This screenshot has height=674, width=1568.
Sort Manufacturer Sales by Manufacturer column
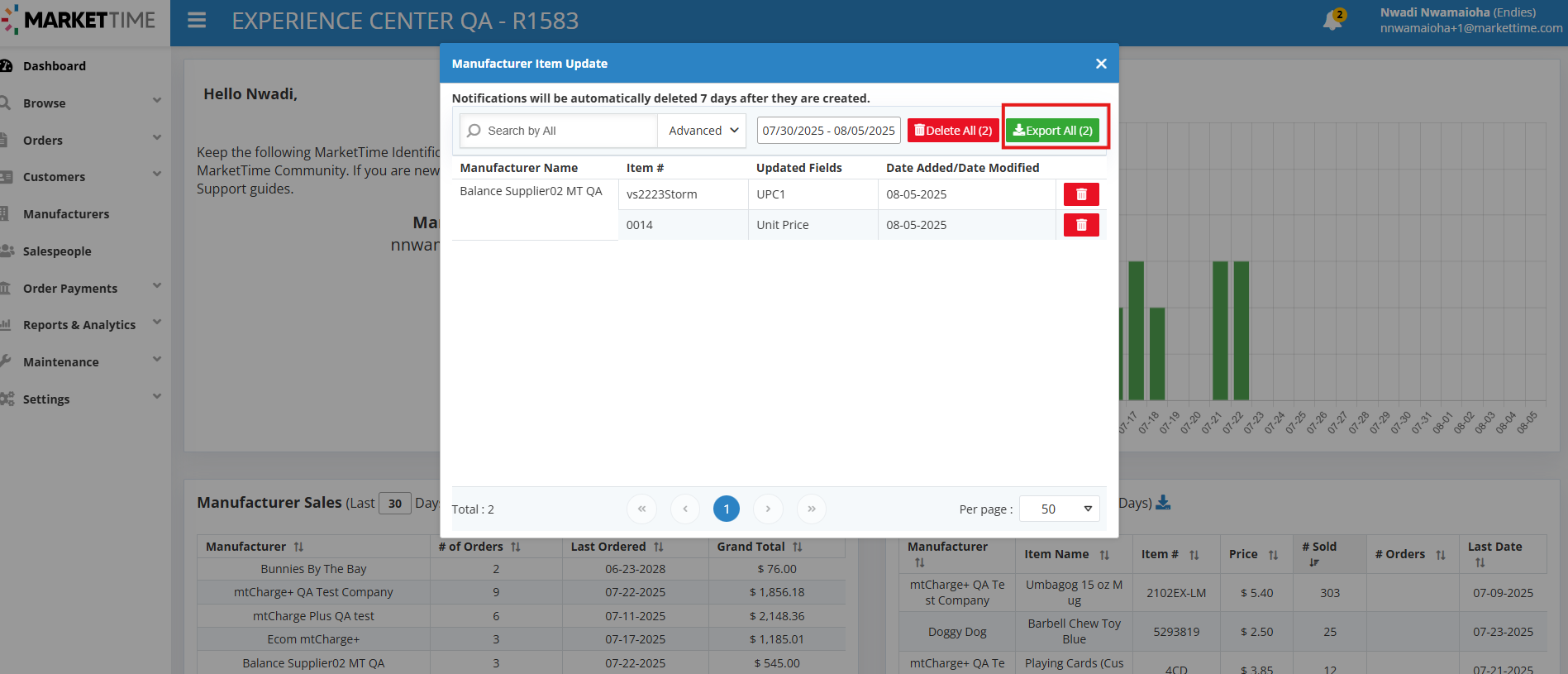click(x=298, y=547)
